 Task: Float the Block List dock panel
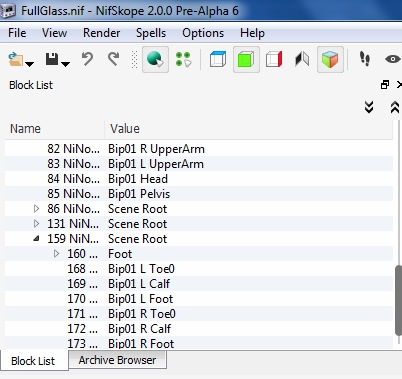coord(385,85)
